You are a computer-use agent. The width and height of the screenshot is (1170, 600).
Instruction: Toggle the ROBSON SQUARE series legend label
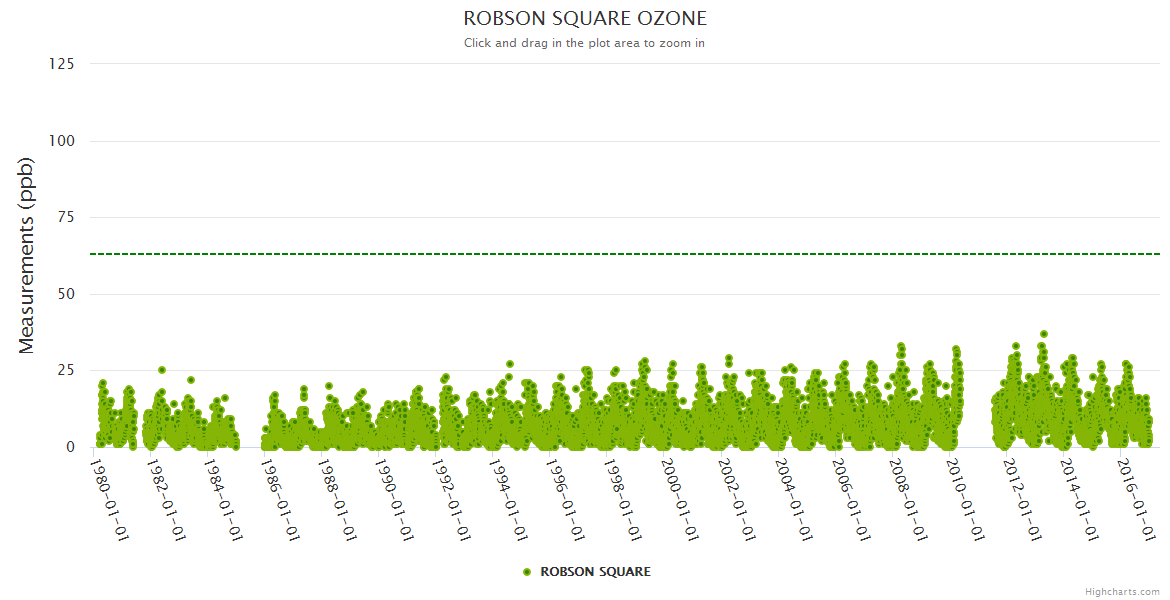[595, 572]
